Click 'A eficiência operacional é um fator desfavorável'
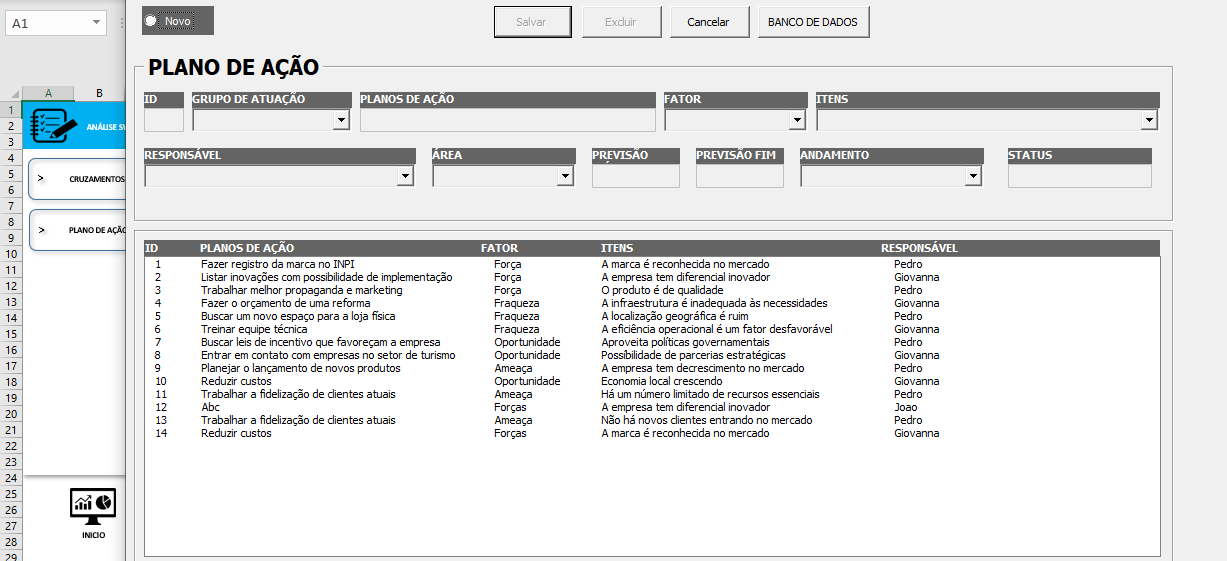 pos(717,329)
